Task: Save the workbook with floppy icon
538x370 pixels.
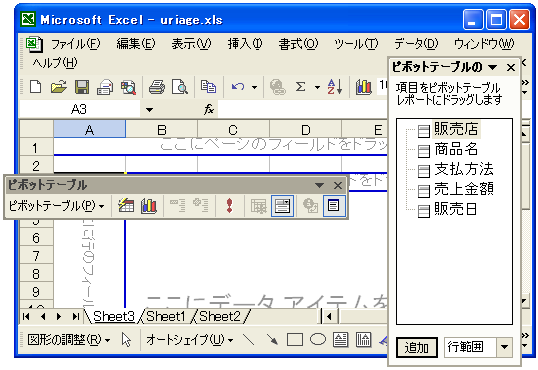Action: tap(82, 87)
